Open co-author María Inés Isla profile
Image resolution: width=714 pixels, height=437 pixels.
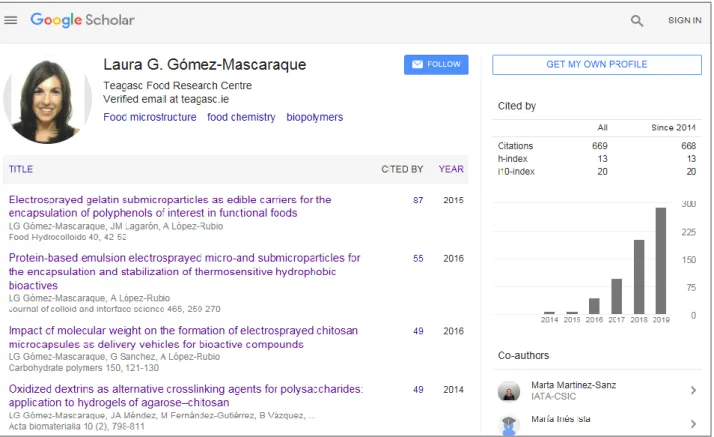(x=561, y=419)
